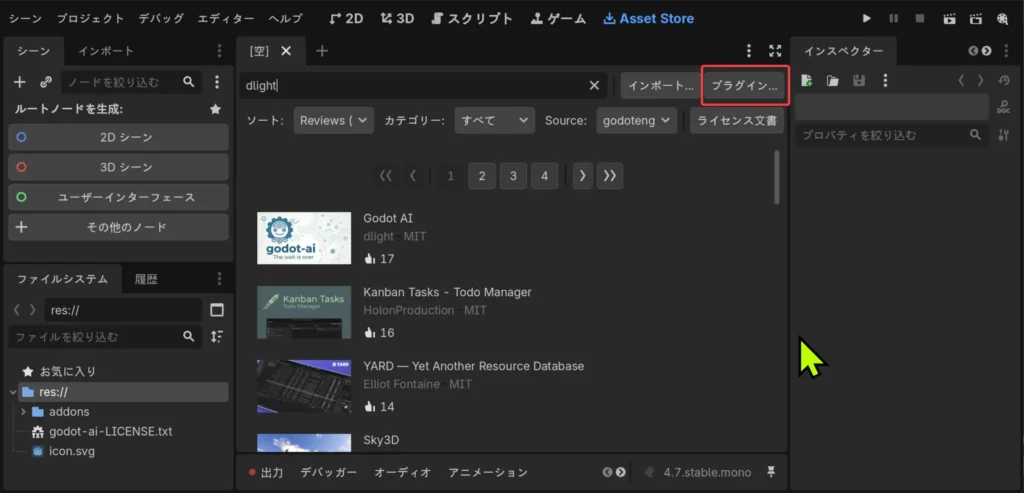The width and height of the screenshot is (1024, 493).
Task: Switch to the インポート dock tab
Action: click(106, 51)
